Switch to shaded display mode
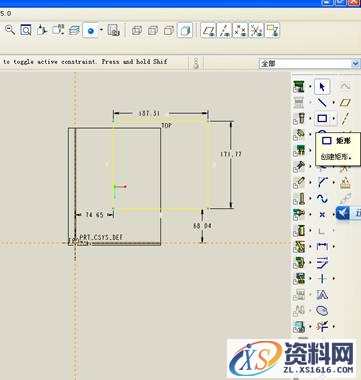The height and width of the screenshot is (380, 361). coord(185,31)
